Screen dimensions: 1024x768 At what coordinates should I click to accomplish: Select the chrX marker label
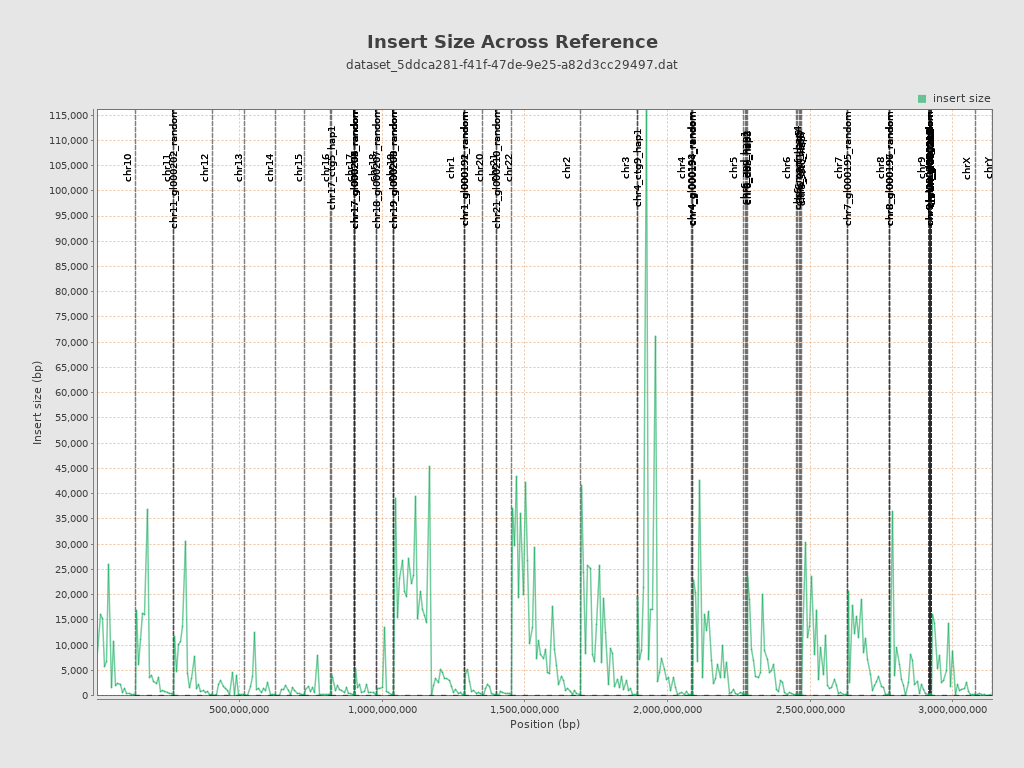(967, 168)
